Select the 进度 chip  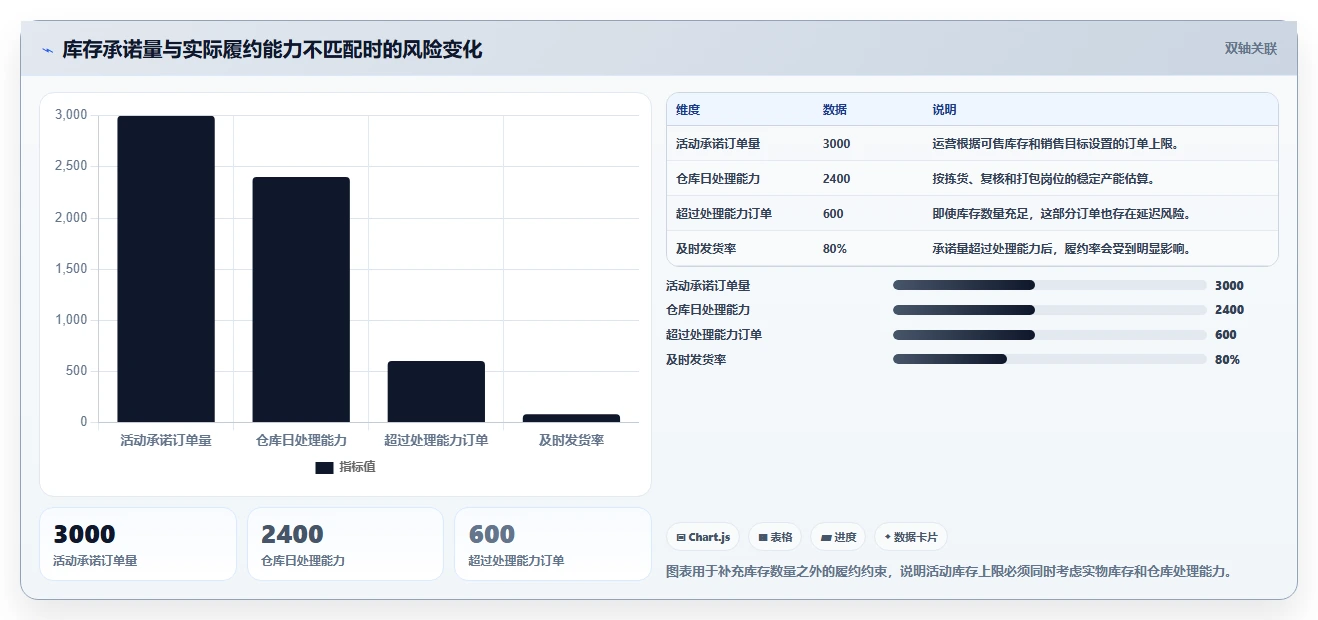[838, 537]
